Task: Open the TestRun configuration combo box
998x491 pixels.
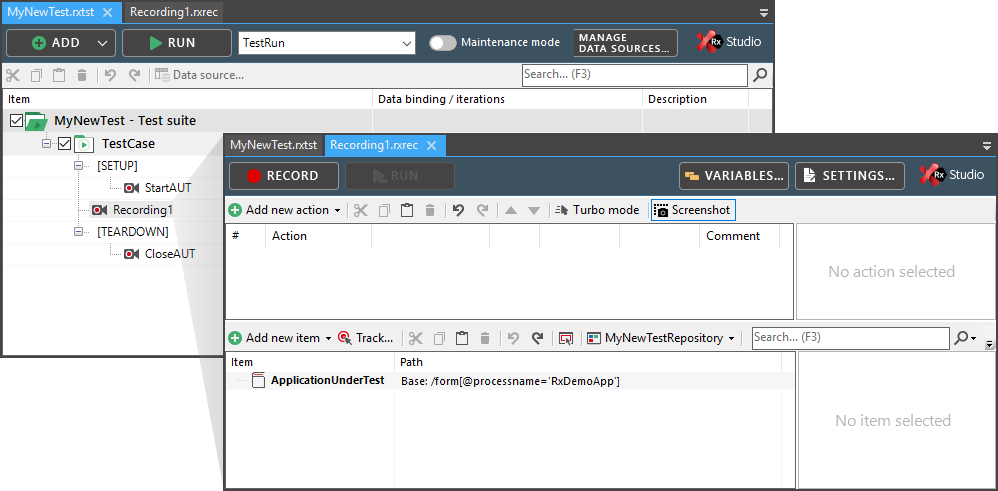Action: [327, 43]
